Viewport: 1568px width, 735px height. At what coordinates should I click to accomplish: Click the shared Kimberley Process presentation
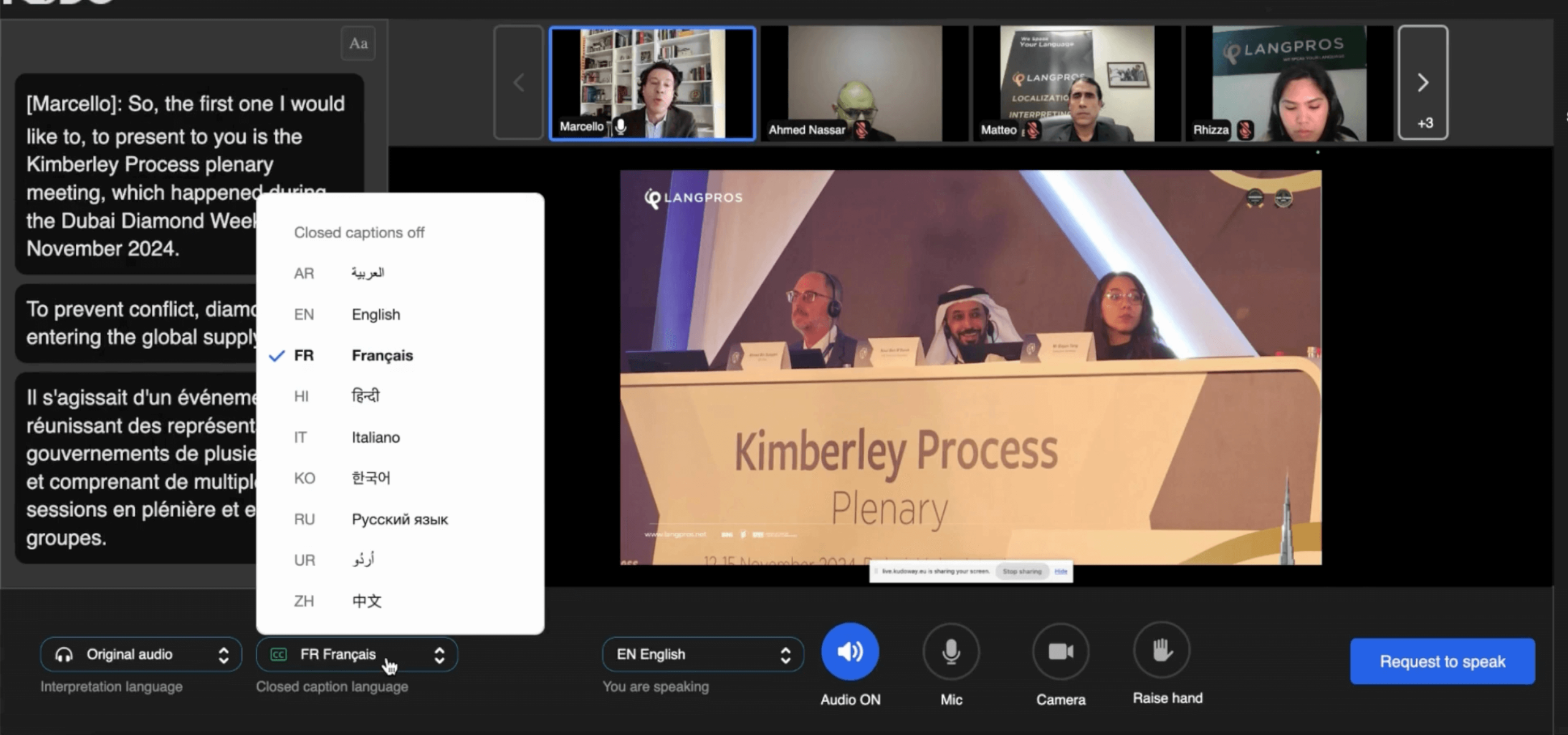coord(971,367)
